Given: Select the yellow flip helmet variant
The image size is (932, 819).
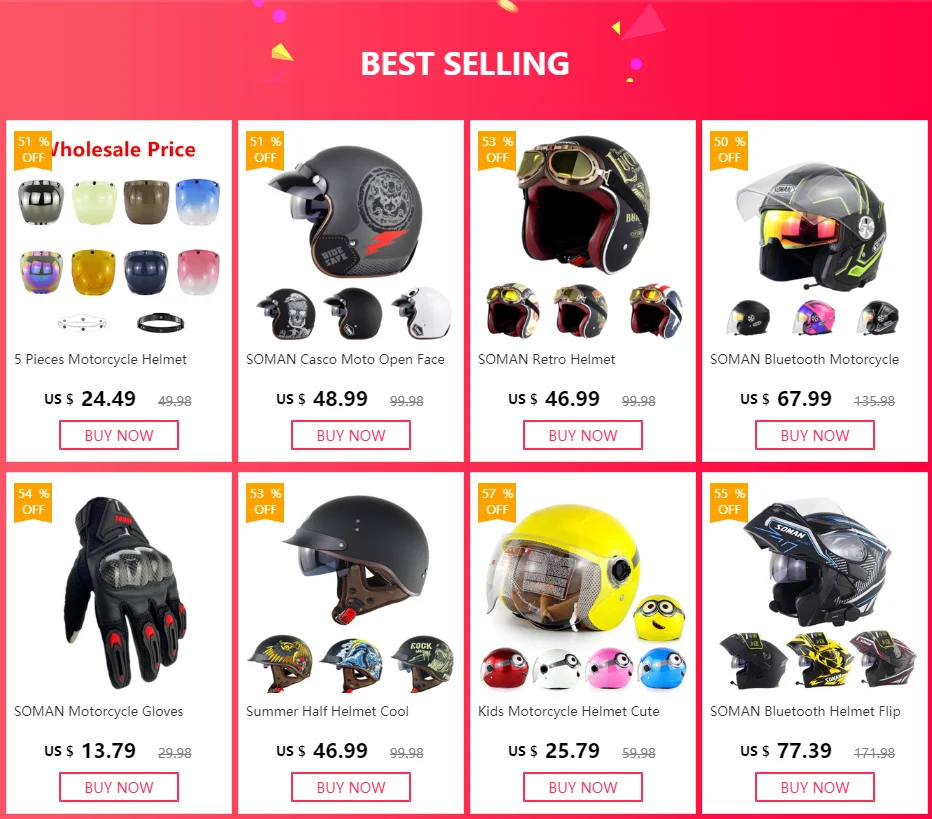Looking at the screenshot, I should 819,660.
